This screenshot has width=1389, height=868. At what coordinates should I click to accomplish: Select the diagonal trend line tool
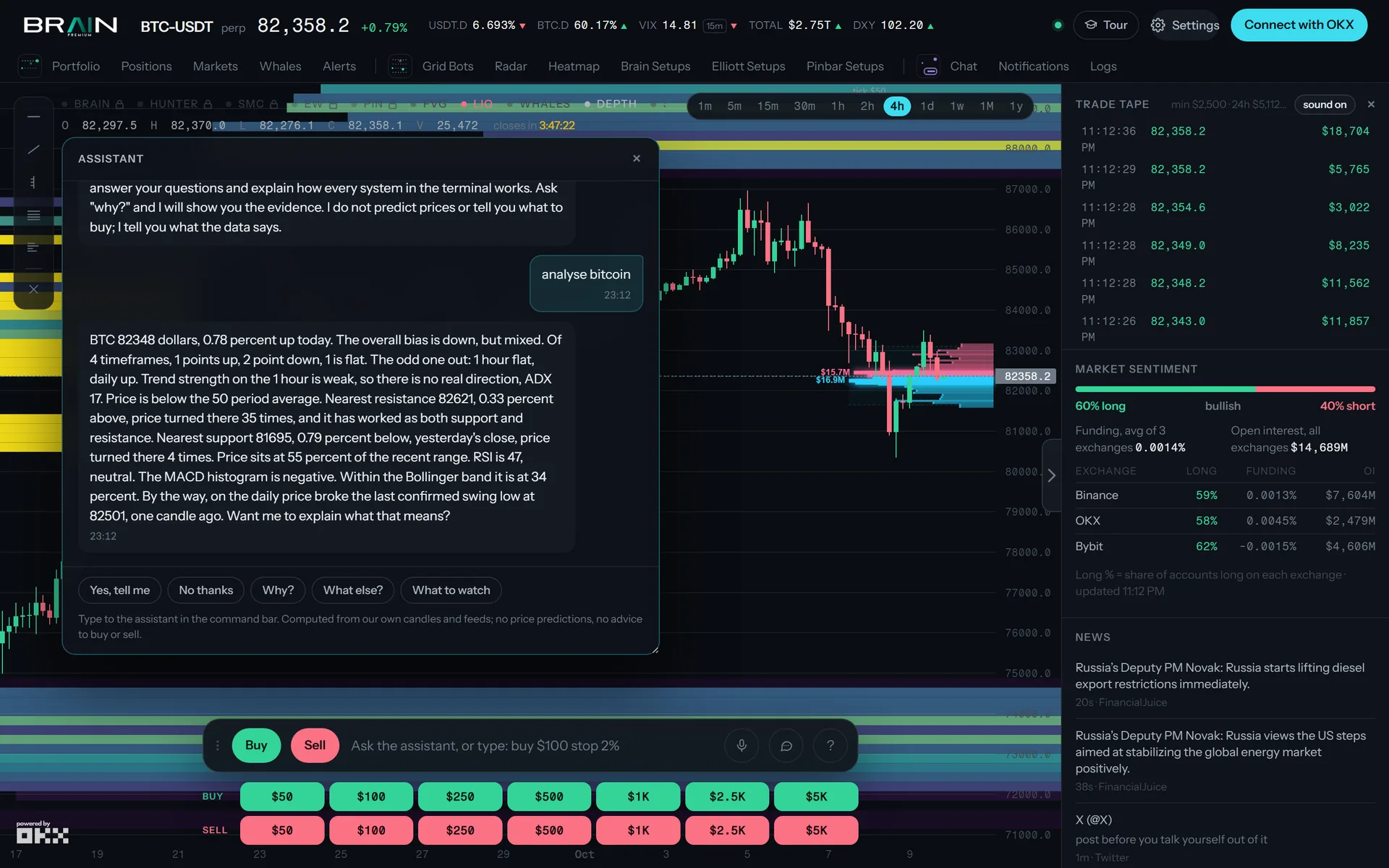33,150
